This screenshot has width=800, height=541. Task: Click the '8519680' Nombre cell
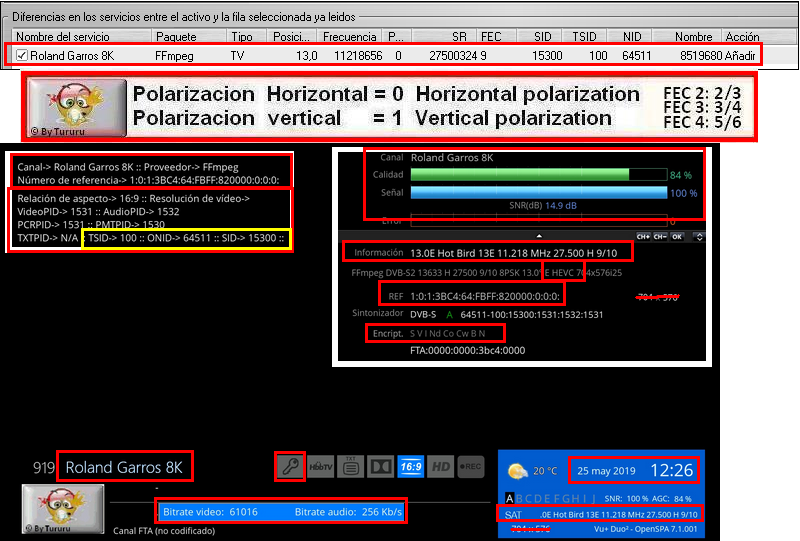click(701, 56)
